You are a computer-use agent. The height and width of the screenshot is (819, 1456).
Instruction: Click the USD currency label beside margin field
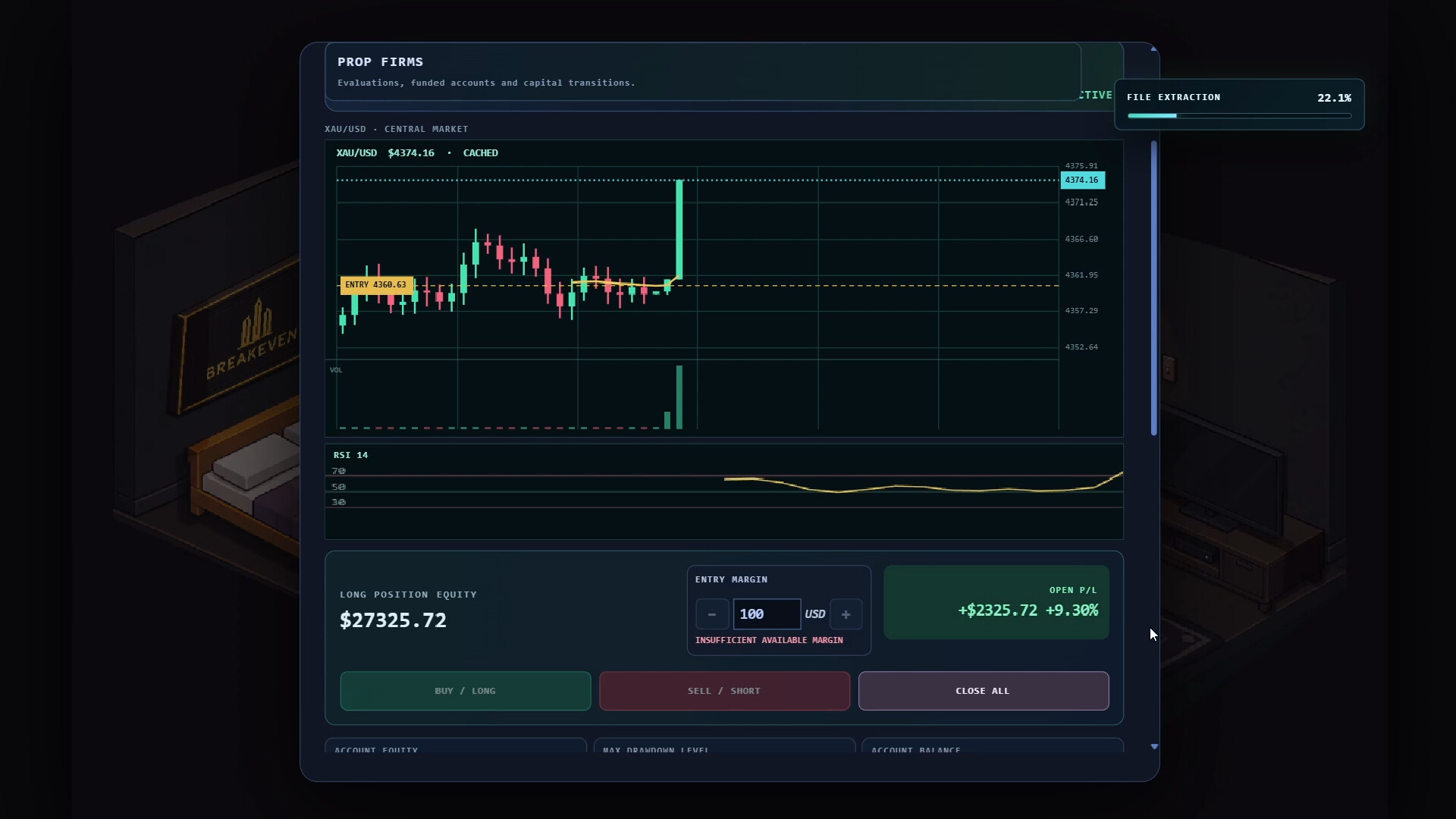pos(815,614)
